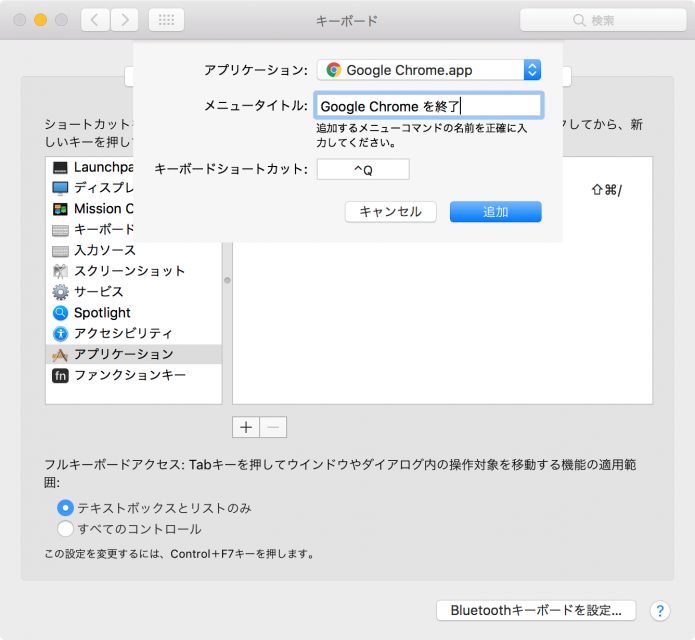Image resolution: width=695 pixels, height=640 pixels.
Task: Select the Spotlight magnifier icon
Action: (x=60, y=313)
